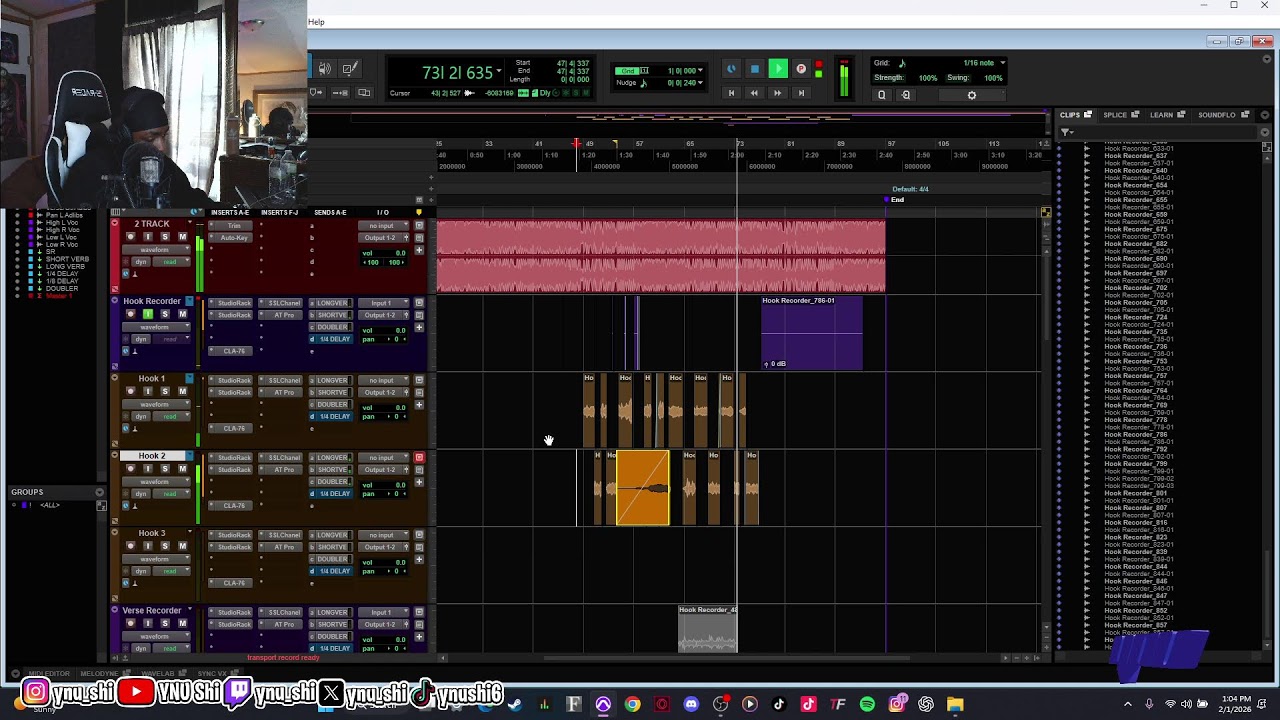Open Instagram icon in the taskbar
This screenshot has width=1280, height=720.
(897, 705)
